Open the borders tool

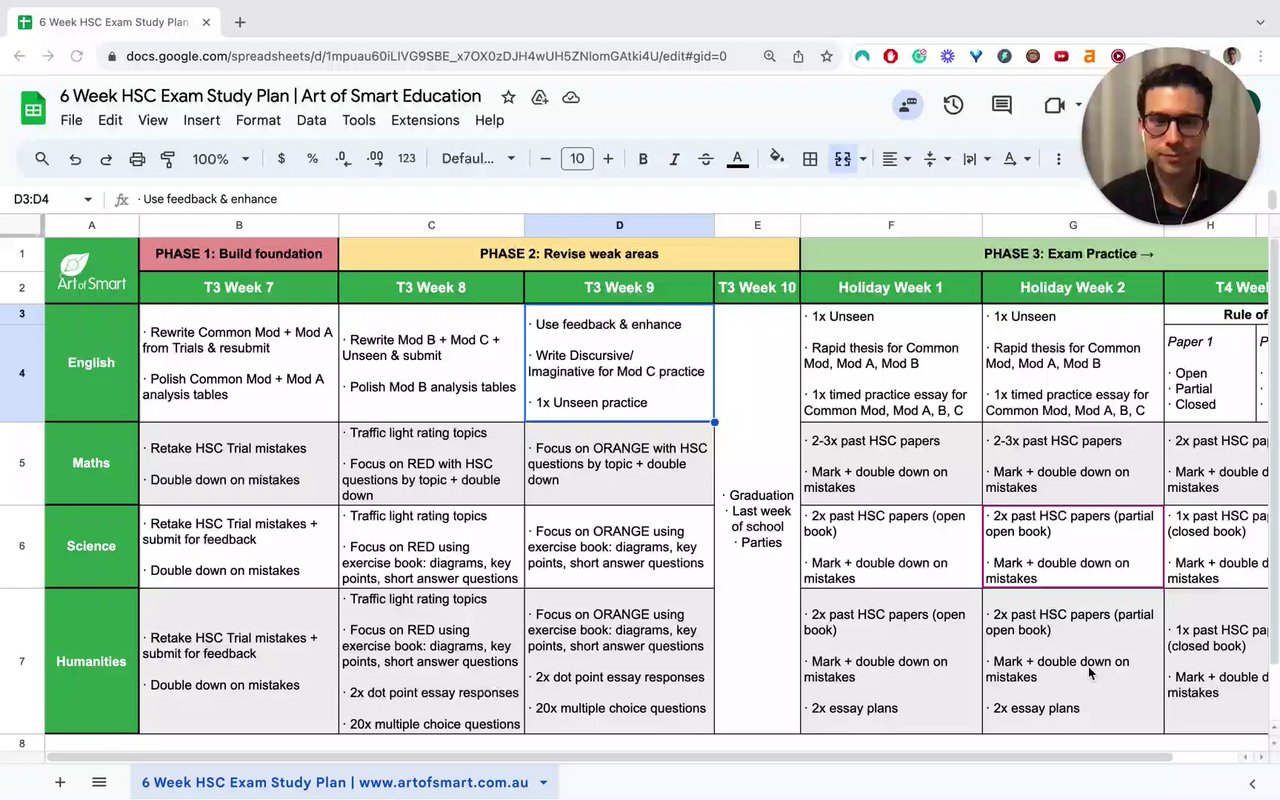810,159
